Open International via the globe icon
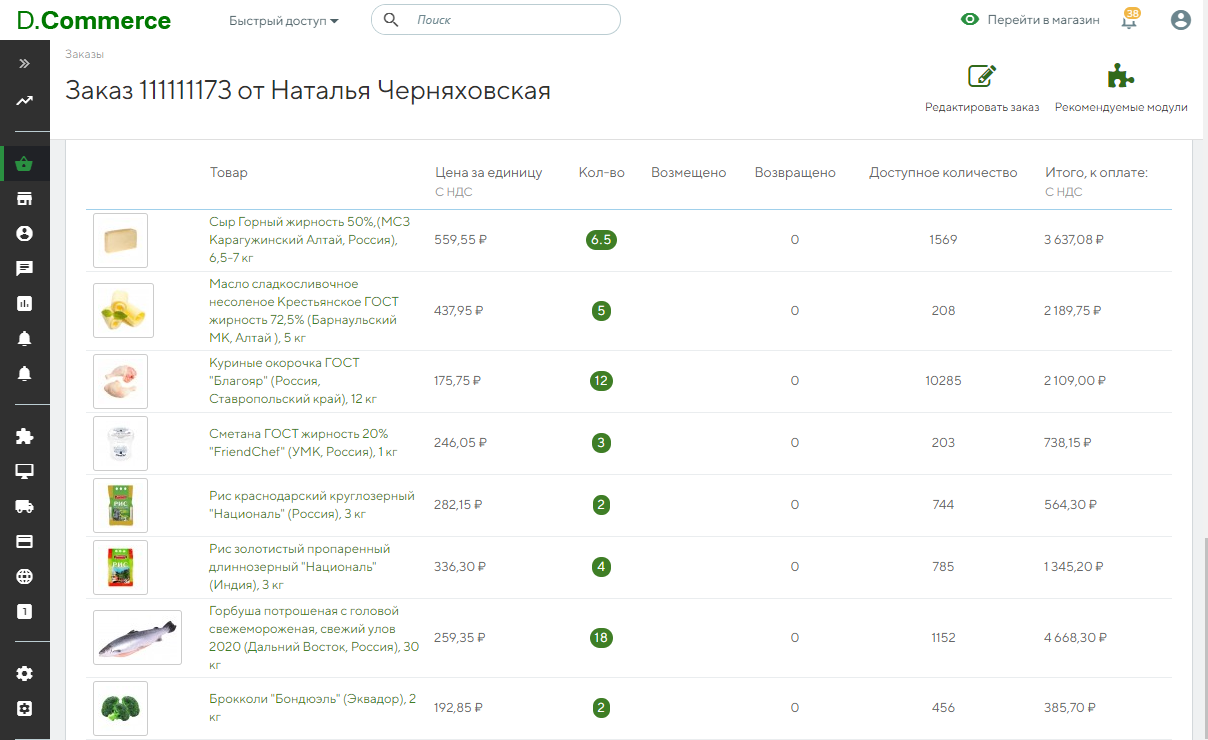The image size is (1208, 740). pyautogui.click(x=25, y=576)
